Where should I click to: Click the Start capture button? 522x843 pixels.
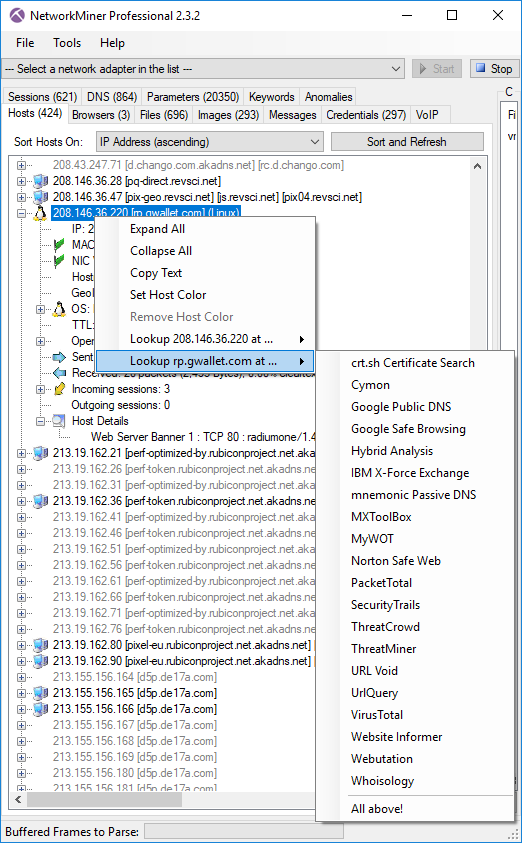coord(437,69)
